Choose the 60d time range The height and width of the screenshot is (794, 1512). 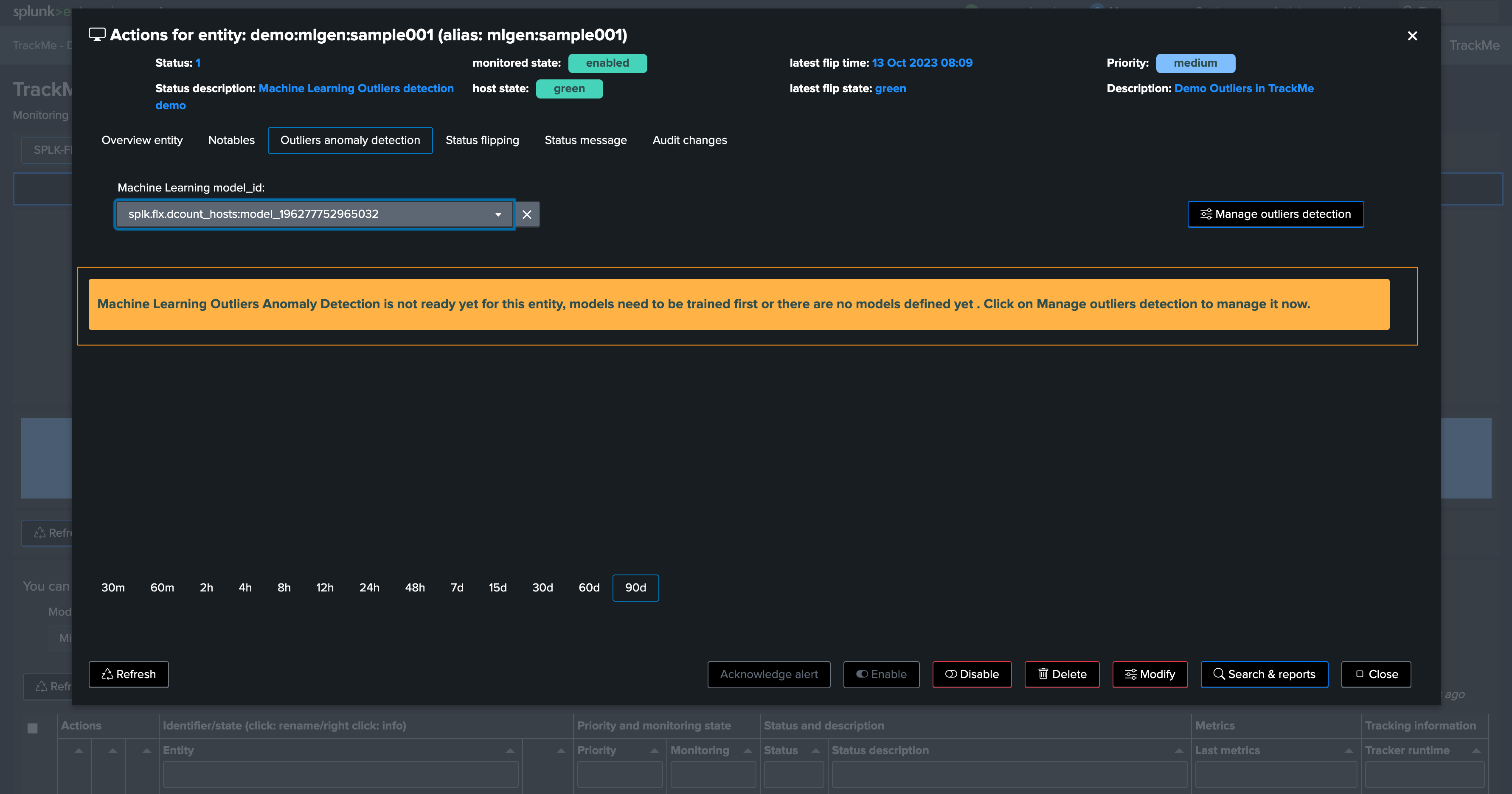(589, 588)
